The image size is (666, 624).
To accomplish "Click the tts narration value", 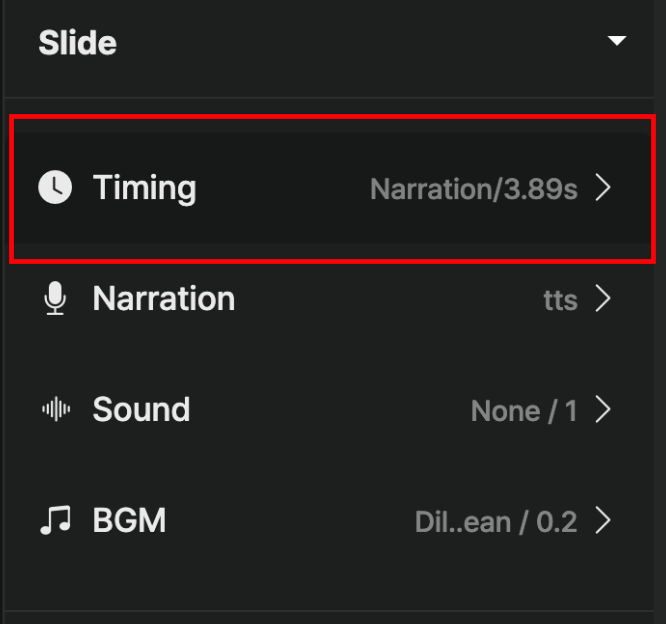I will 561,300.
